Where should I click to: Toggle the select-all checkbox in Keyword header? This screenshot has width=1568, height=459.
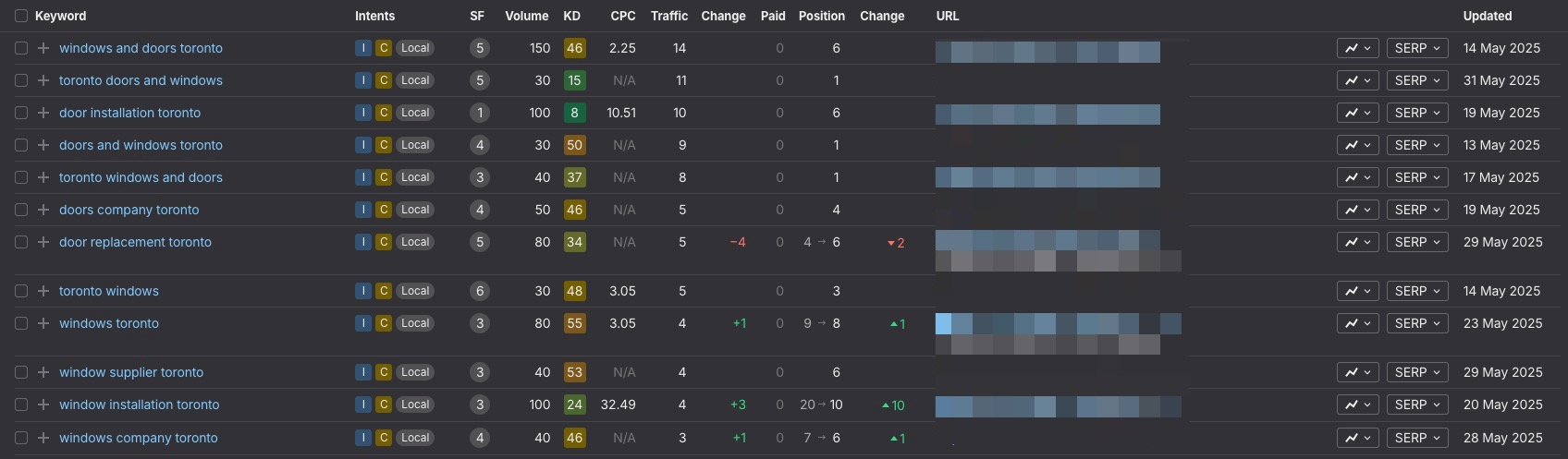tap(21, 16)
